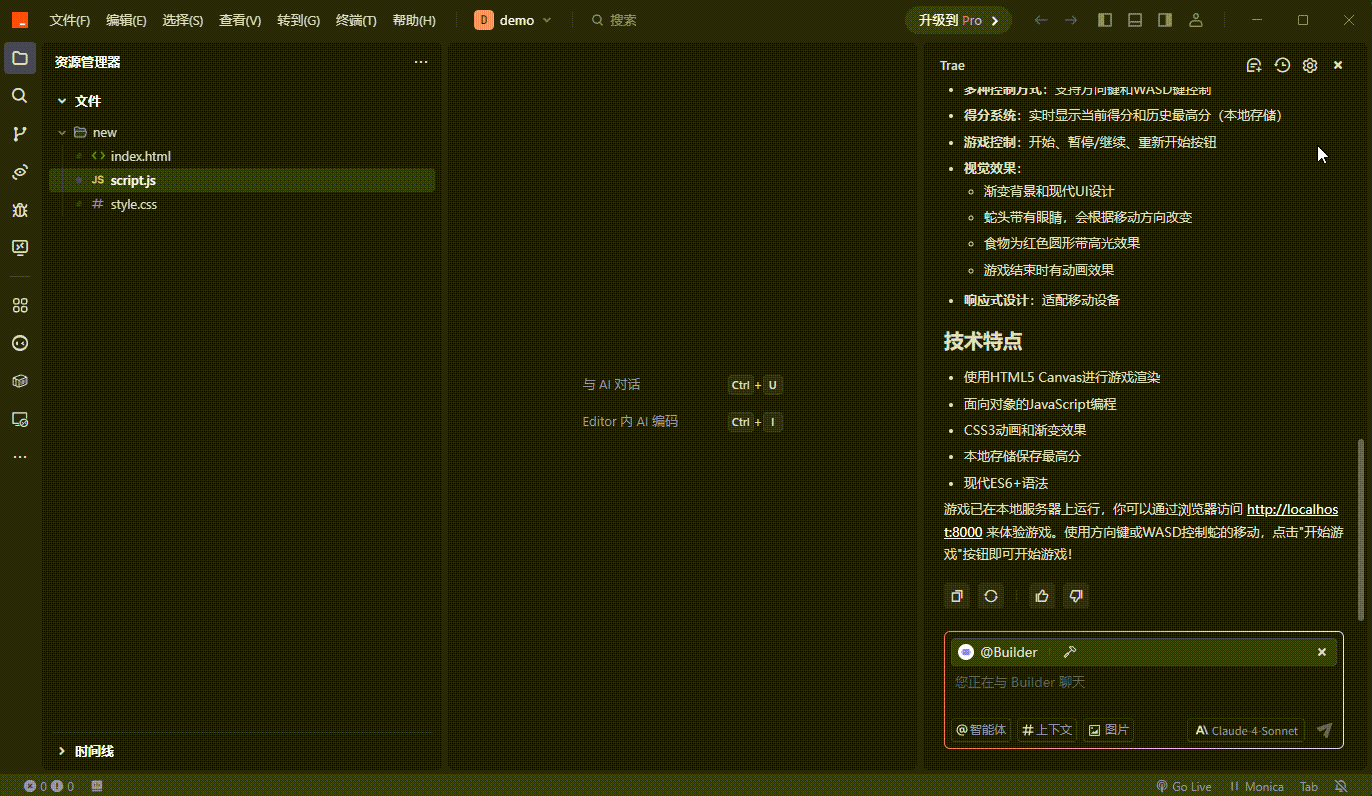1372x796 pixels.
Task: Click problems error count in status bar
Action: click(x=49, y=787)
